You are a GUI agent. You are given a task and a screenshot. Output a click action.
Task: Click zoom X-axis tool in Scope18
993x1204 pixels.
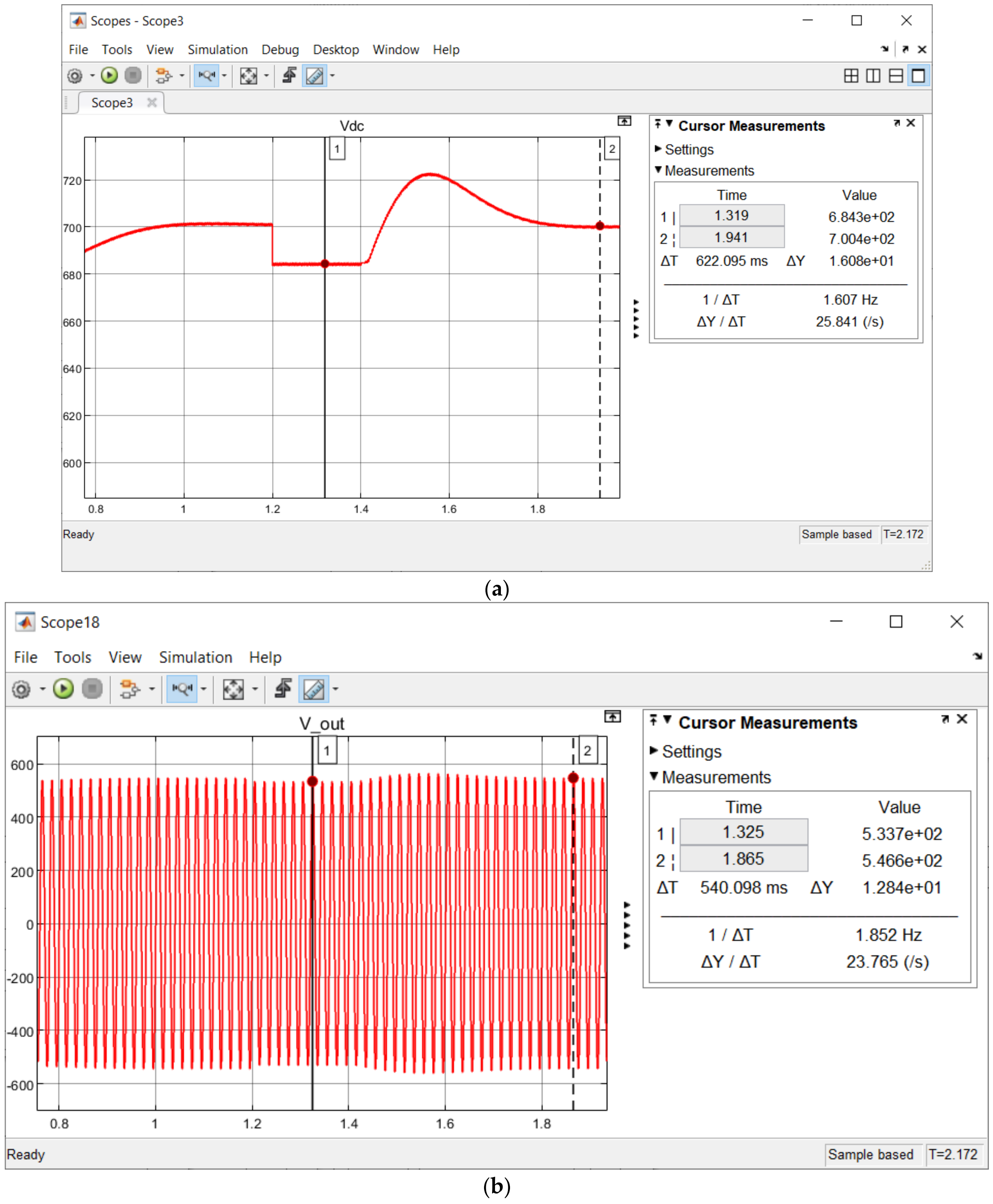(182, 689)
